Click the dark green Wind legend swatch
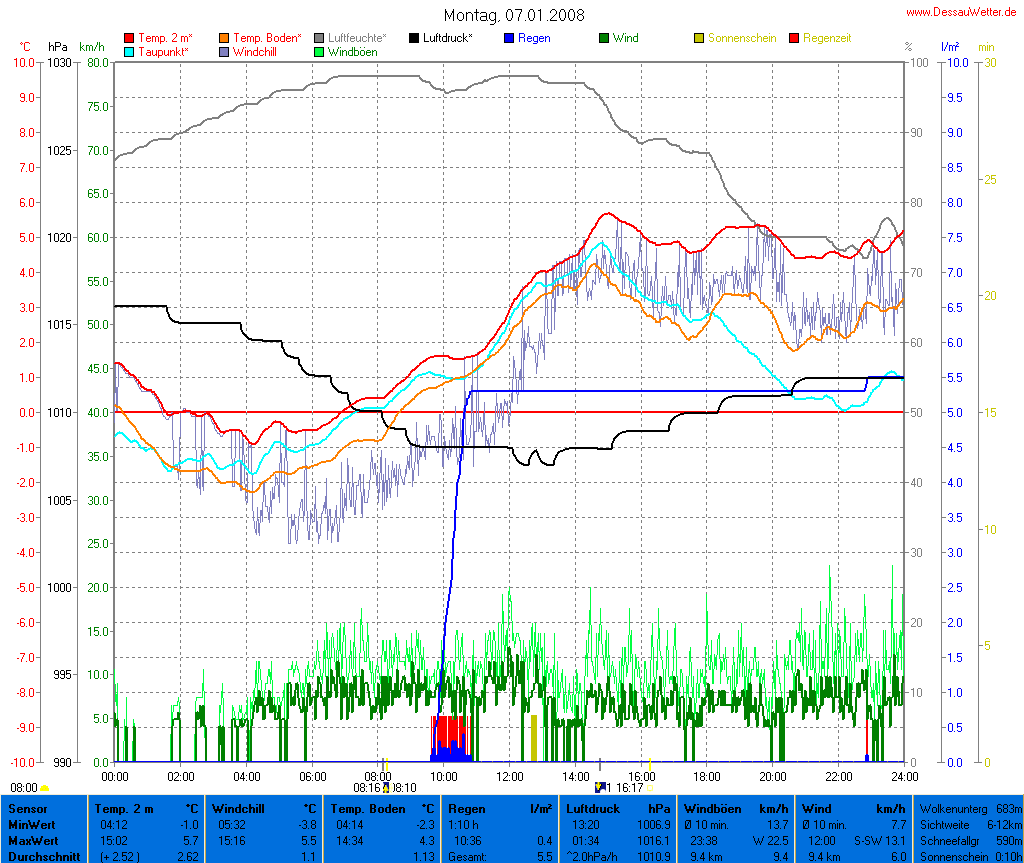The width and height of the screenshot is (1024, 863). coord(604,38)
